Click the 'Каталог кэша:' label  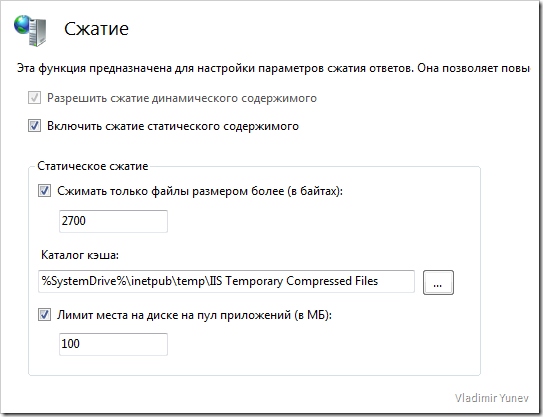80,255
